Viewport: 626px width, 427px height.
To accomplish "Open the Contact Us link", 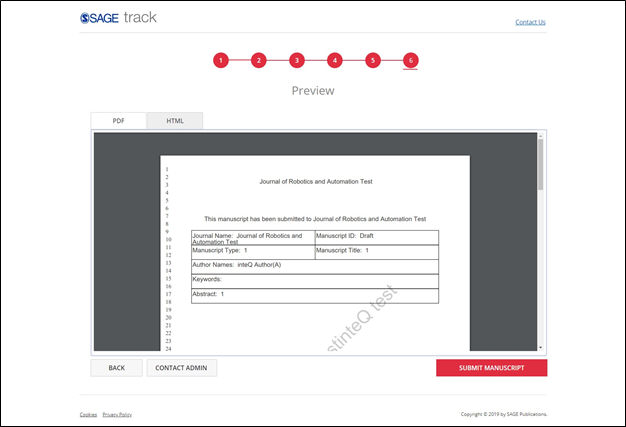I will [530, 22].
